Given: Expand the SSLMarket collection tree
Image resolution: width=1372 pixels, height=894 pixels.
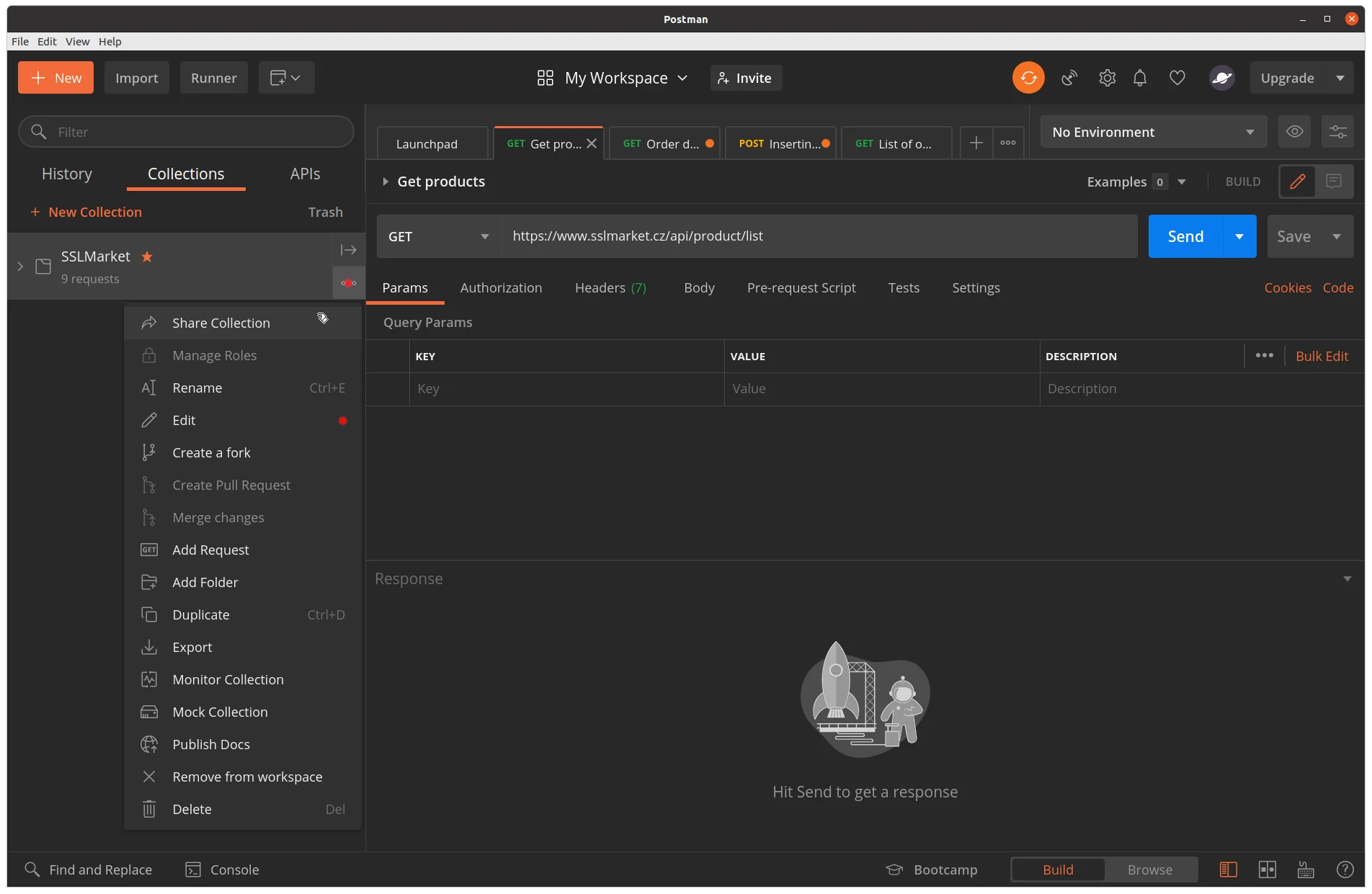Looking at the screenshot, I should pyautogui.click(x=20, y=267).
